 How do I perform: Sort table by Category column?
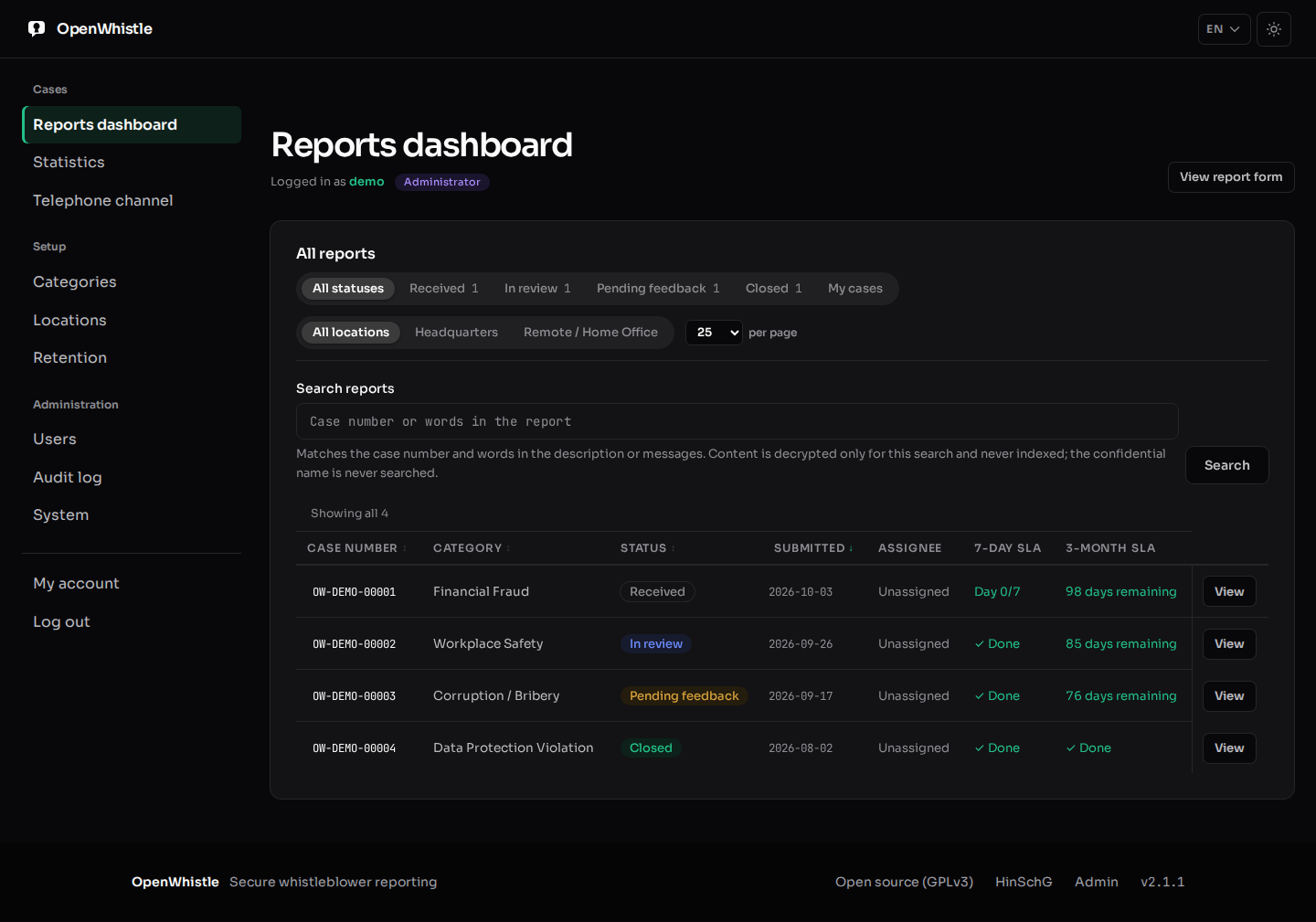point(472,548)
